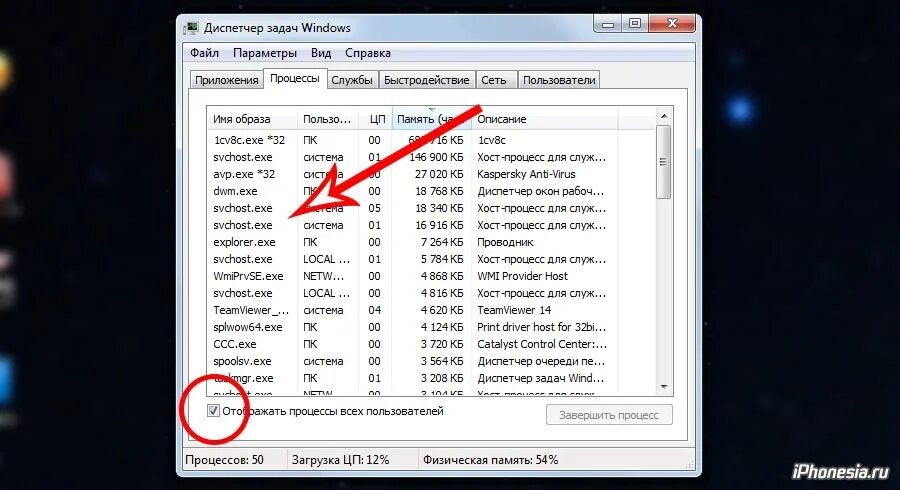Click Процессов: 50 in status bar
This screenshot has width=900, height=490.
coord(224,460)
